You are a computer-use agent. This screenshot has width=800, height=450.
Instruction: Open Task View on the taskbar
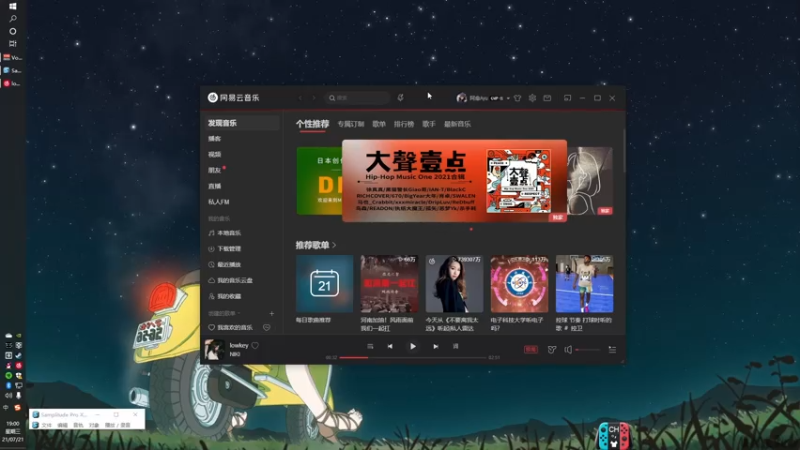point(13,44)
